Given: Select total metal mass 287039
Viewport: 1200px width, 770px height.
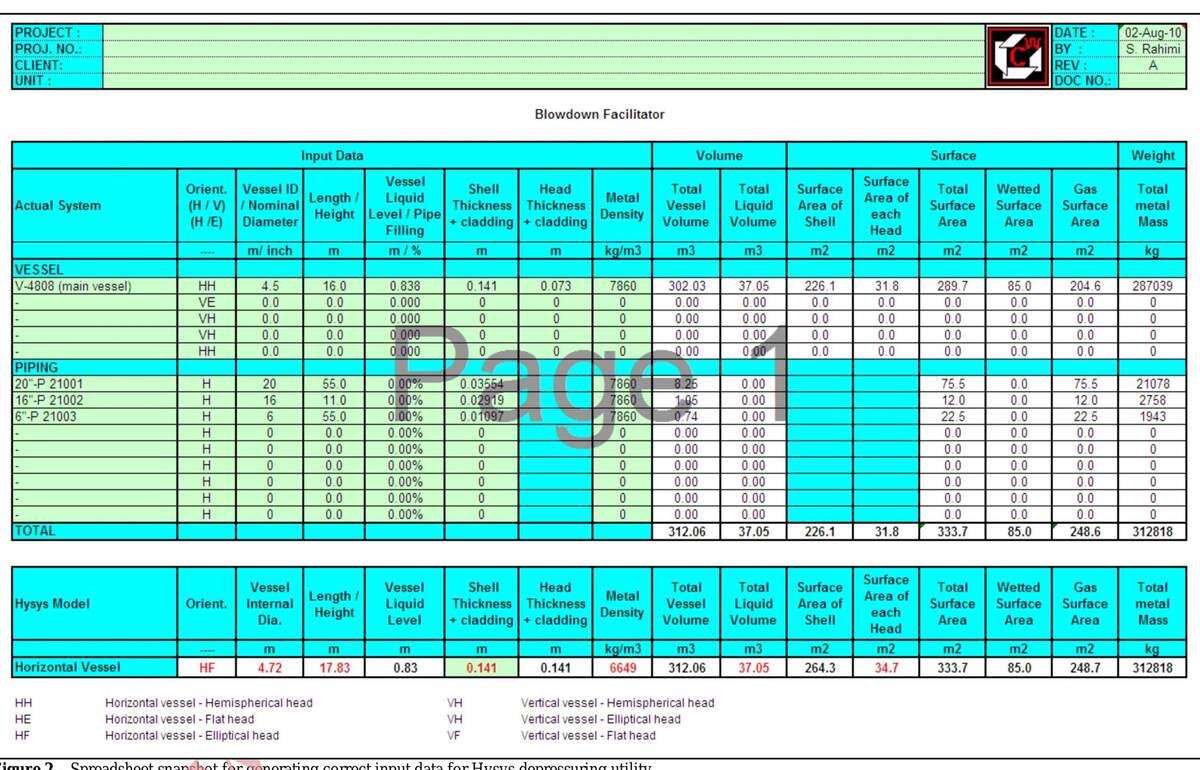Looking at the screenshot, I should click(1153, 286).
